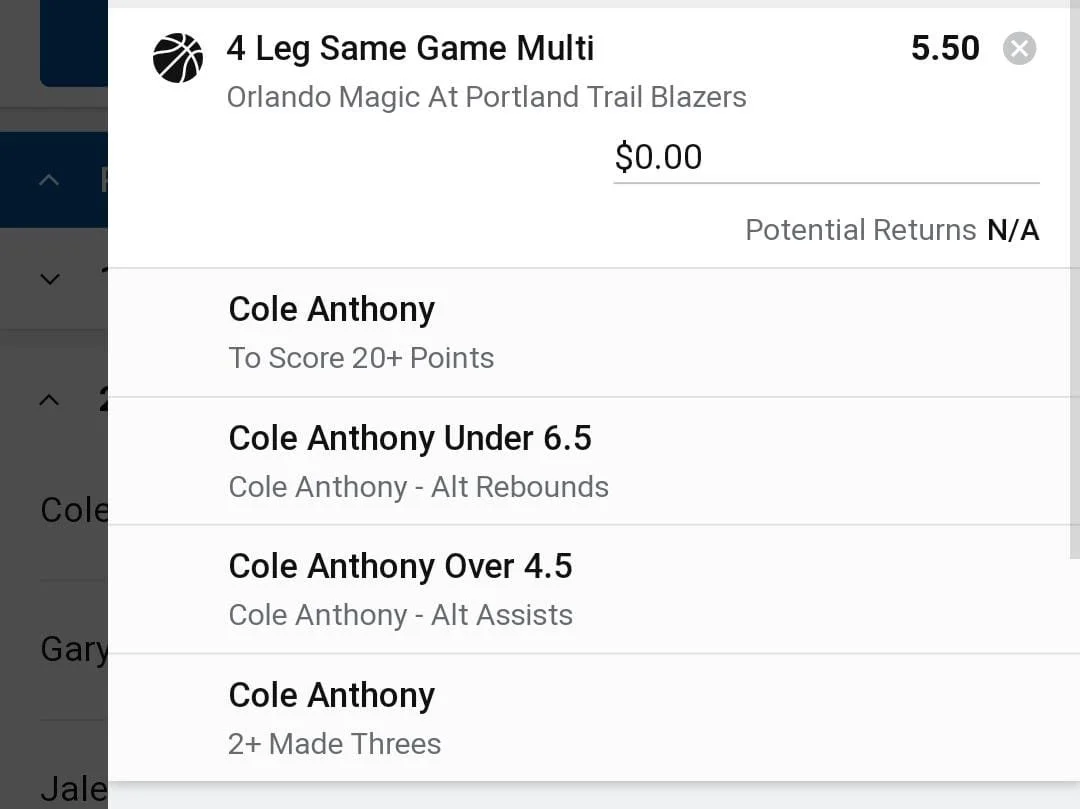This screenshot has width=1080, height=809.
Task: Click the Potential Returns label
Action: point(860,230)
